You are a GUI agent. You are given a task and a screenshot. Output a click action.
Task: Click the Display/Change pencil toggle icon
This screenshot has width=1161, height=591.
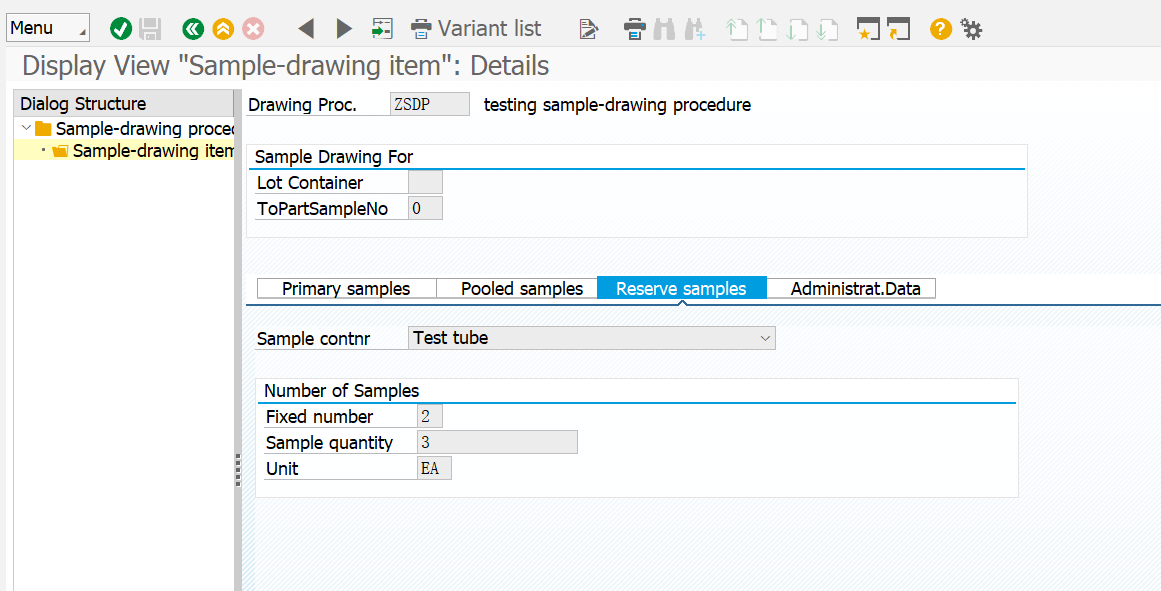[x=589, y=29]
